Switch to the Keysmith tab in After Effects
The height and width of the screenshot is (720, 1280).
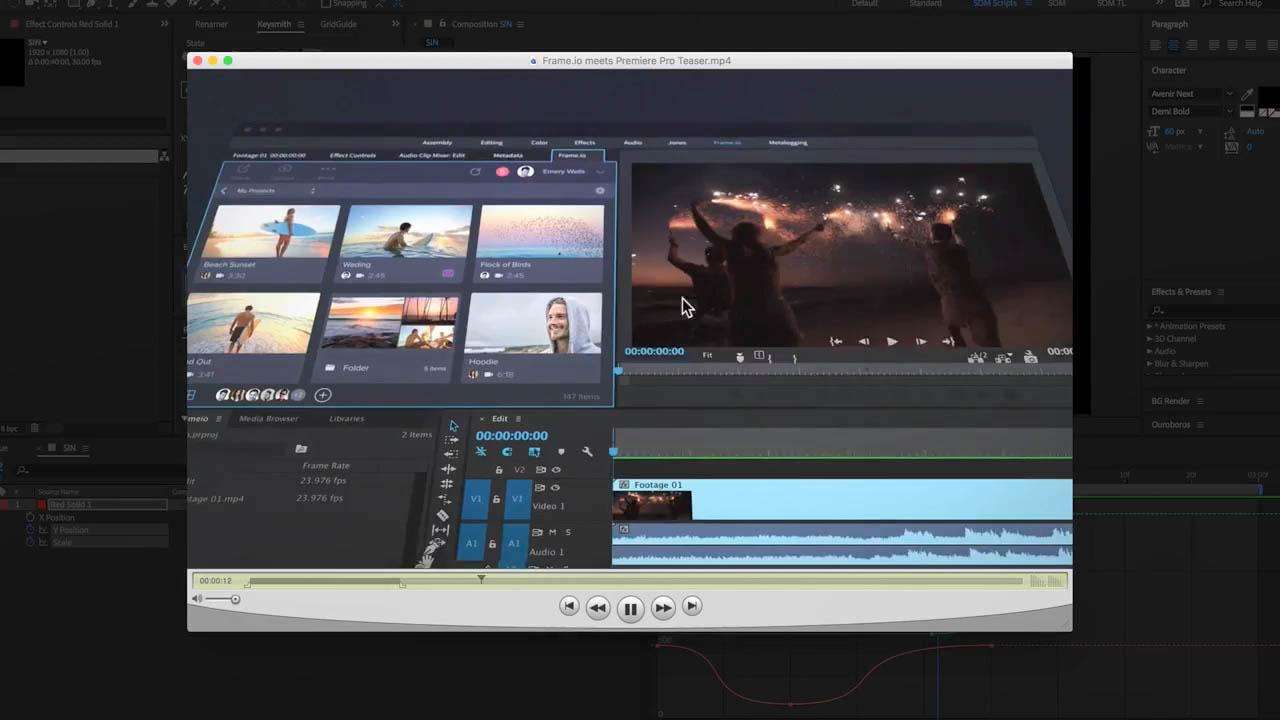(x=273, y=24)
